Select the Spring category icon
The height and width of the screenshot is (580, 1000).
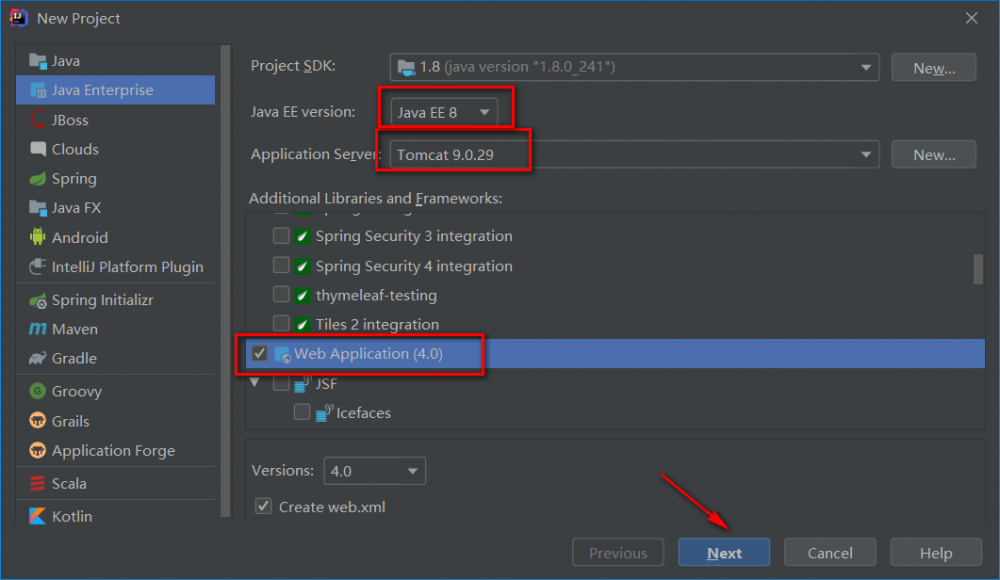[36, 178]
